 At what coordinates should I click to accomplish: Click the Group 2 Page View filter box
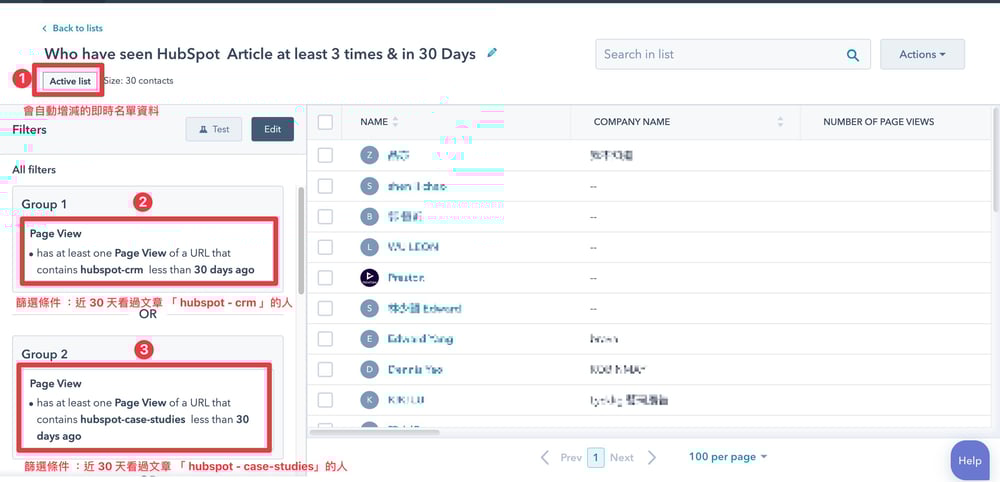tap(145, 407)
